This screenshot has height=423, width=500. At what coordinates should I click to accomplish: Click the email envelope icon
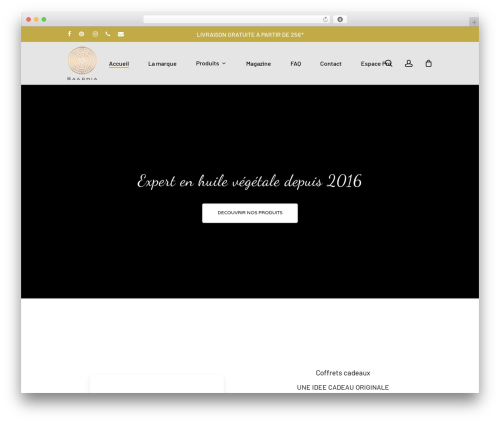point(121,34)
